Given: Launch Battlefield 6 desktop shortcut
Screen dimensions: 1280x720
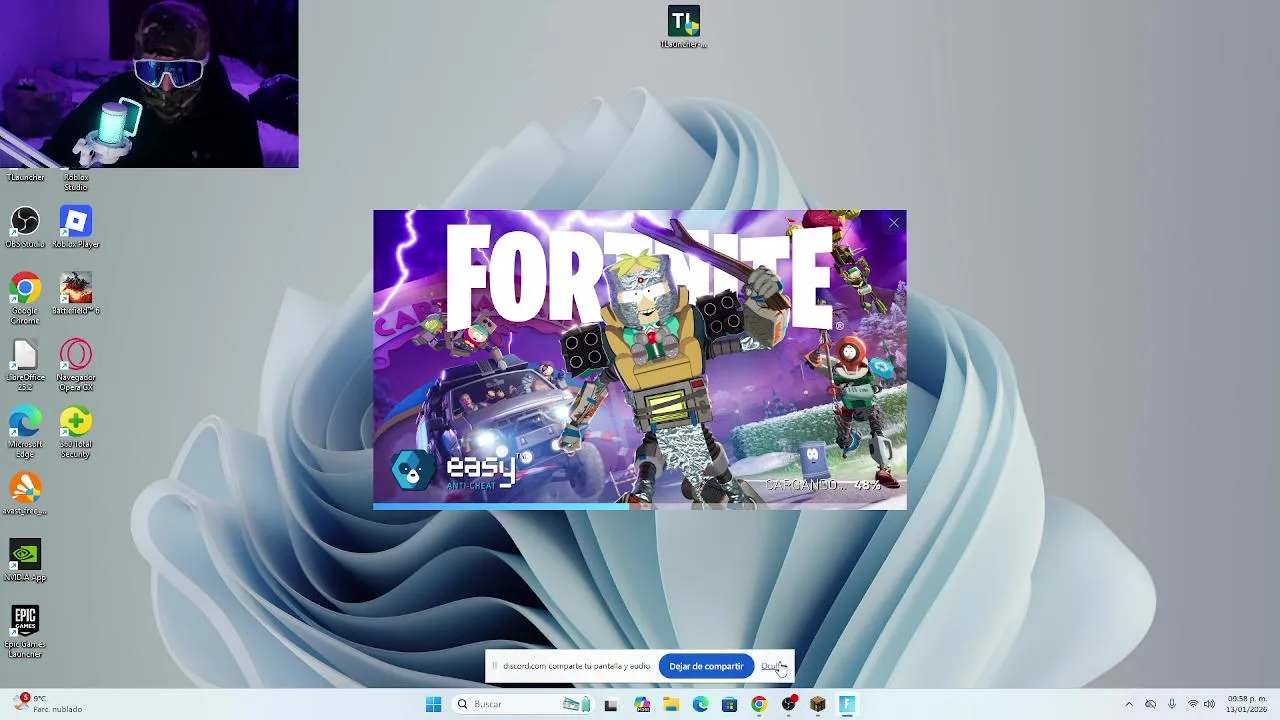Looking at the screenshot, I should click(x=76, y=295).
